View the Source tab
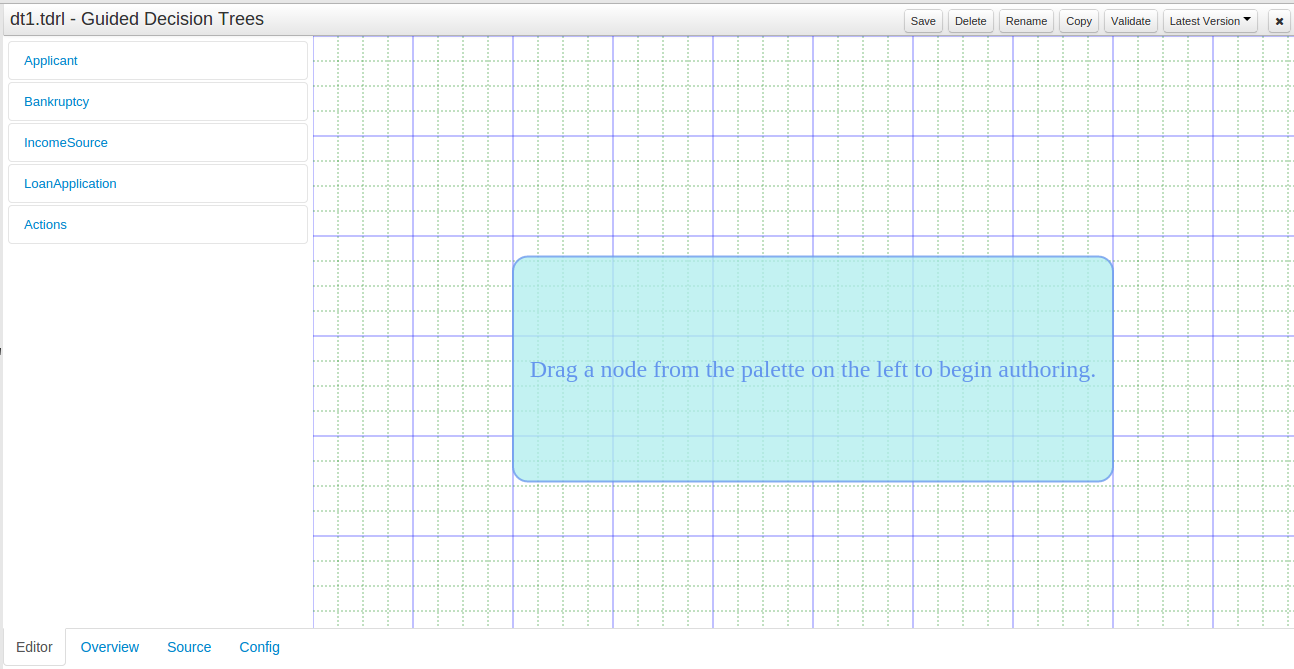This screenshot has width=1294, height=669. coord(189,647)
